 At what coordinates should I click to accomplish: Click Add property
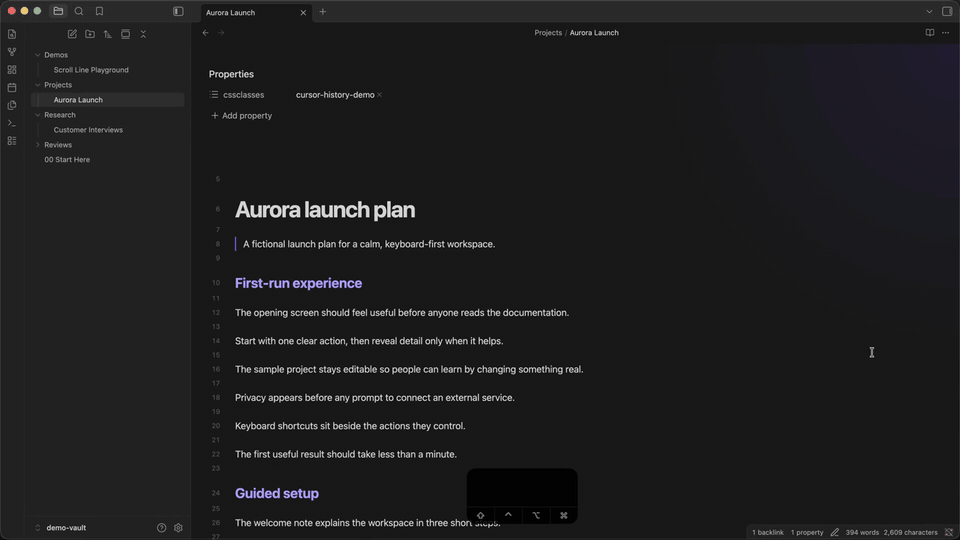241,116
